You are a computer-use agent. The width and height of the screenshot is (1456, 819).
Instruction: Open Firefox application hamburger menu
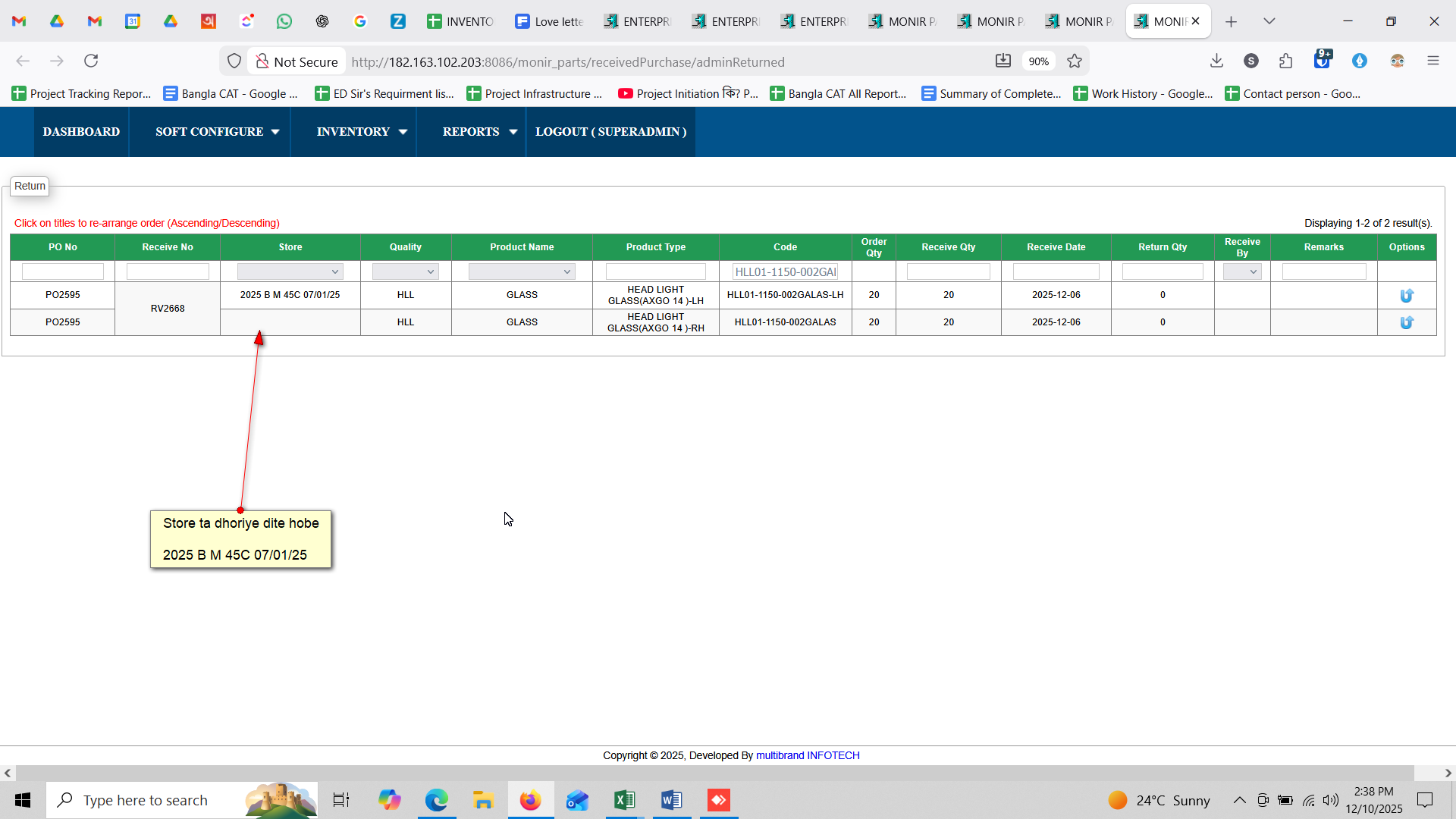click(x=1432, y=61)
